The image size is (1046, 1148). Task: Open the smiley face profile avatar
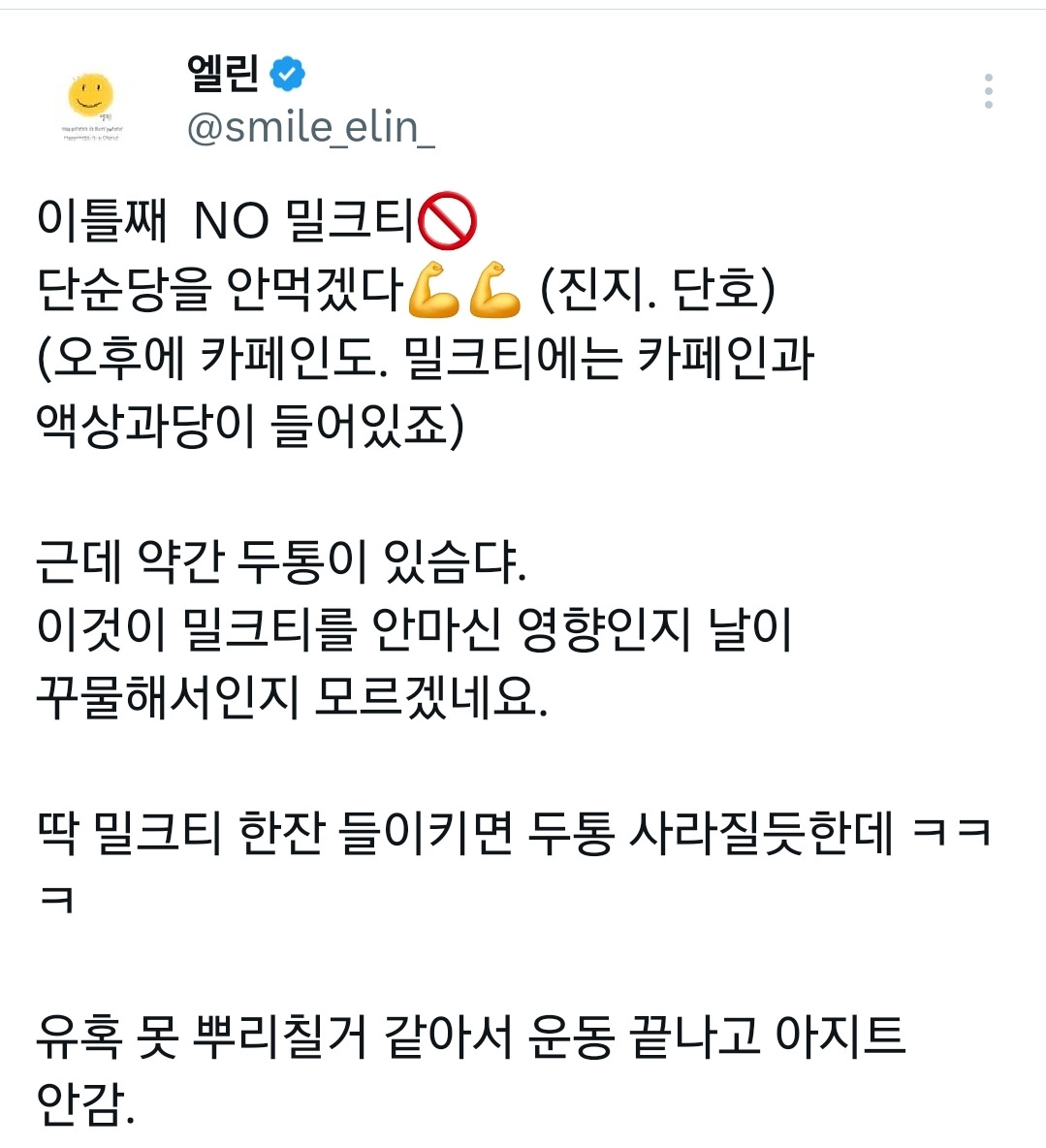coord(91,104)
